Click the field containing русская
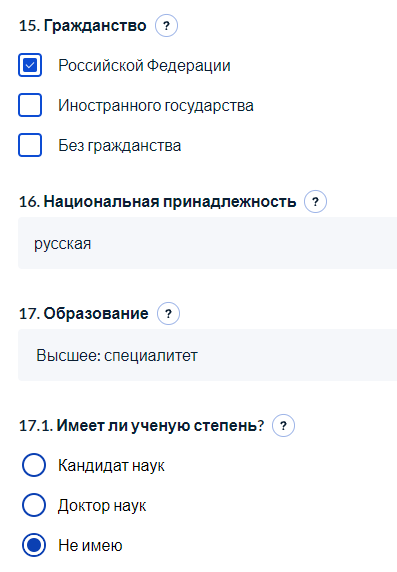397x572 pixels. (208, 243)
